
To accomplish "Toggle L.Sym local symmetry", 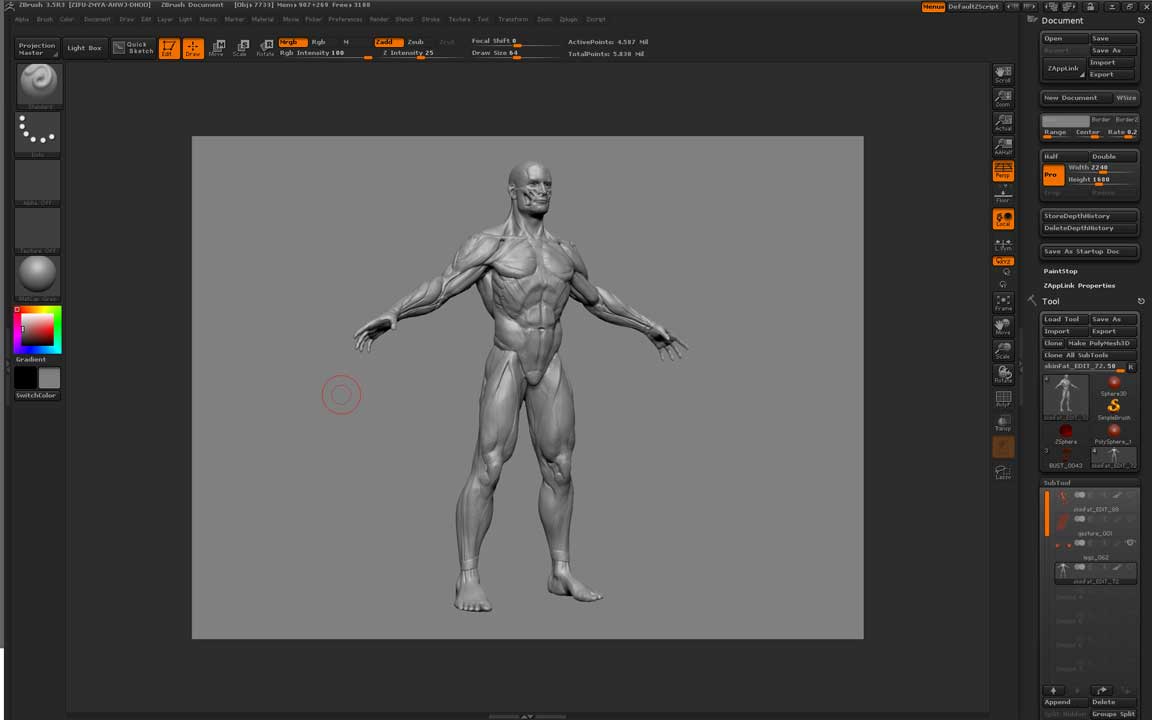I will (1003, 245).
